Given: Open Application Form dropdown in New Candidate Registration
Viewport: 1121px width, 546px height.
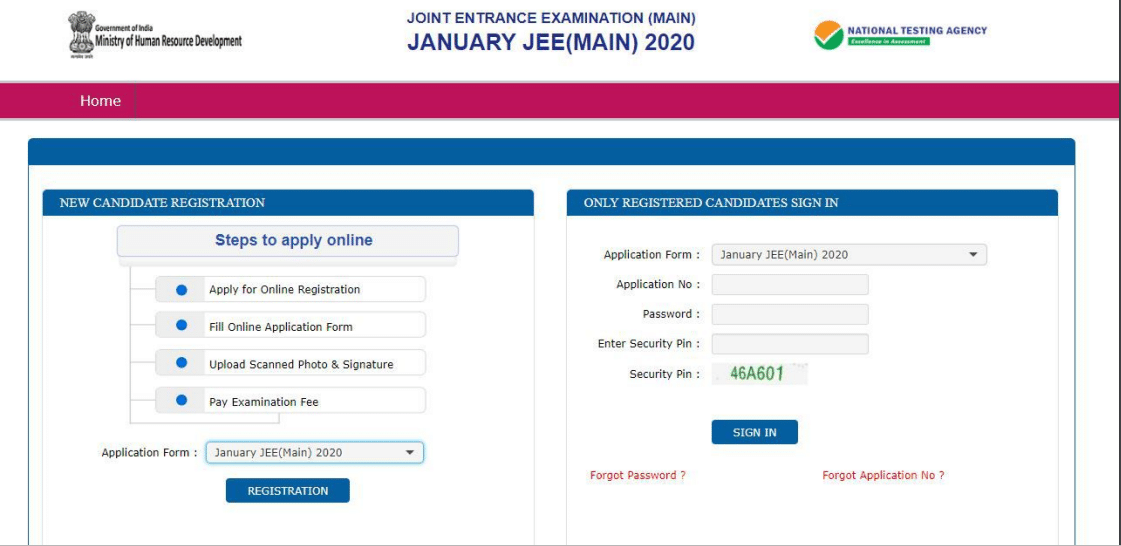Looking at the screenshot, I should [x=314, y=453].
